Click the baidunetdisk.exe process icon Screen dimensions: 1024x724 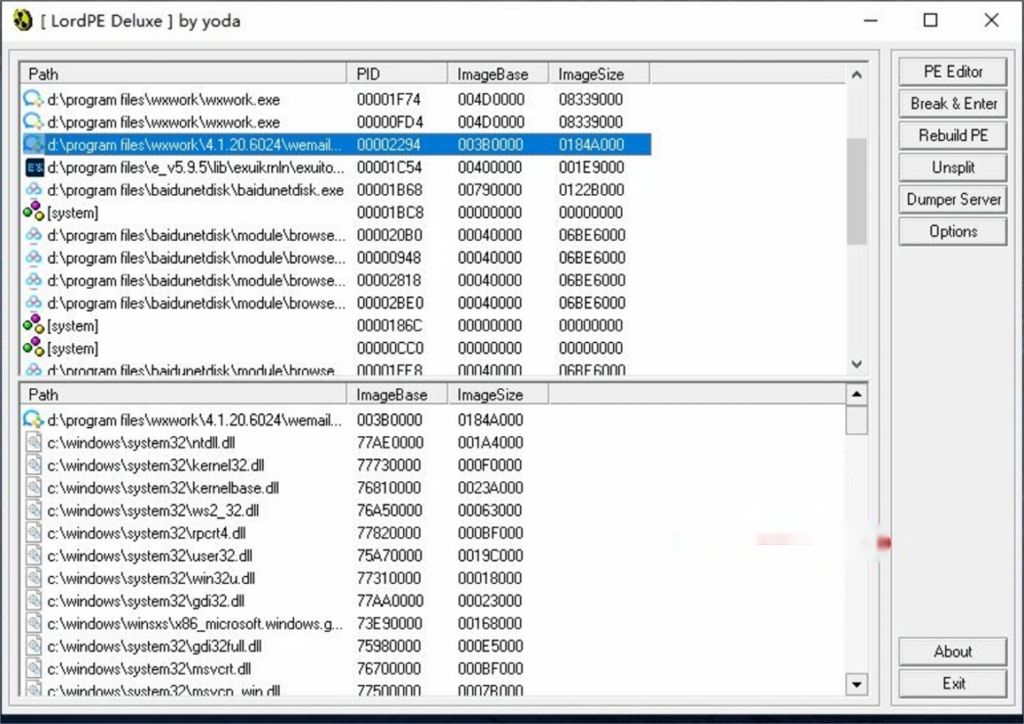[34, 190]
